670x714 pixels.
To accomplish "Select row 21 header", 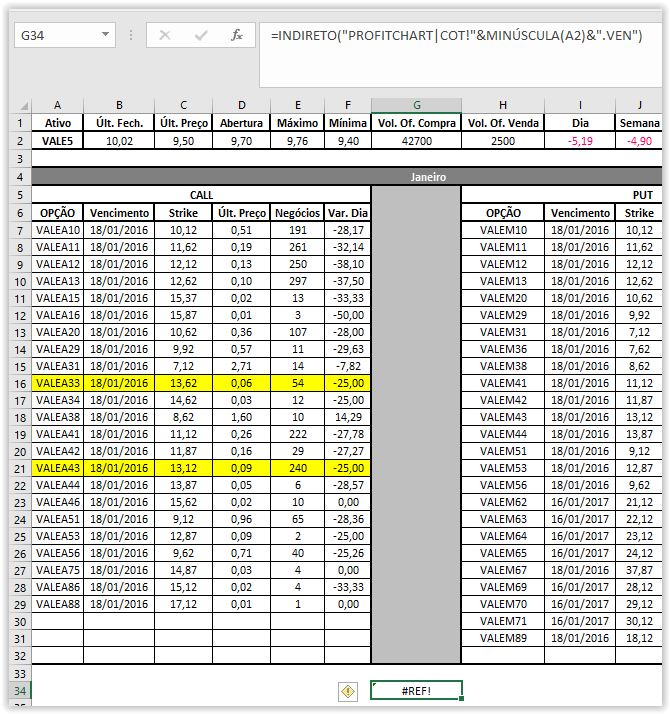I will pos(20,469).
